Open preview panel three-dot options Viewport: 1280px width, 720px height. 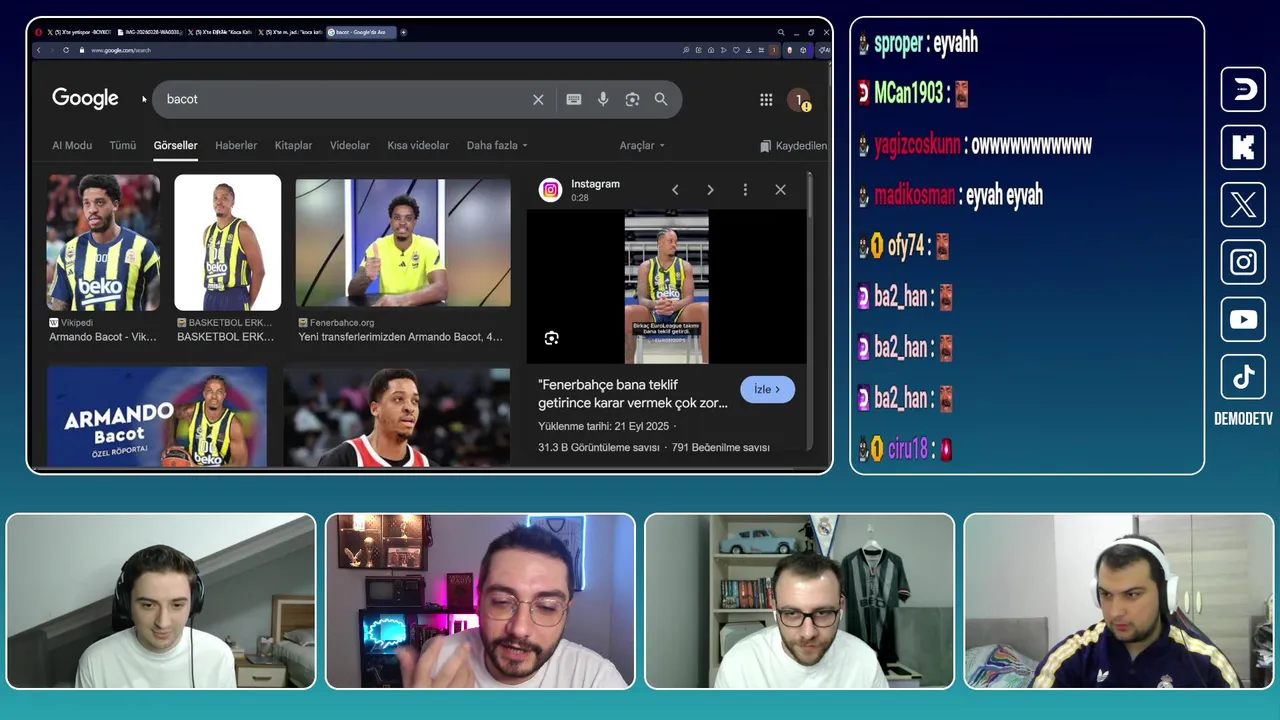(x=745, y=190)
